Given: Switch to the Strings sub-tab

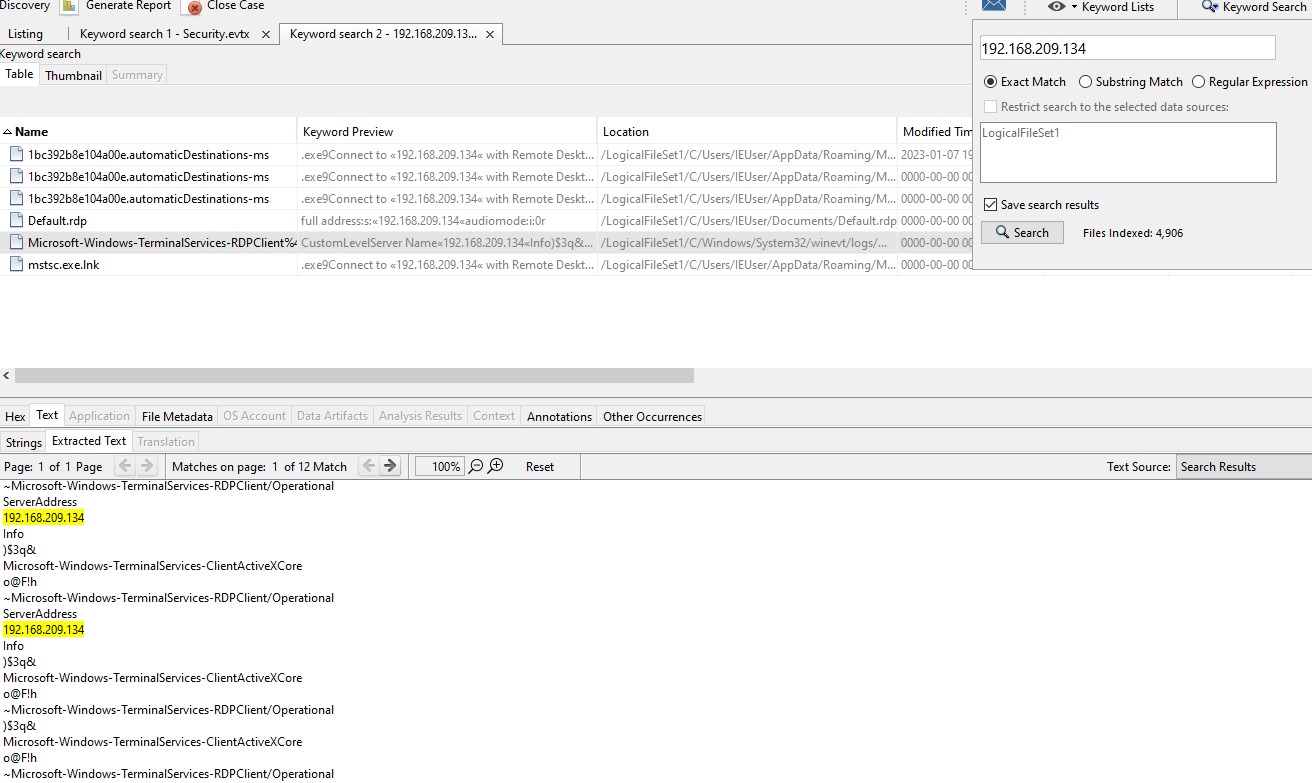Looking at the screenshot, I should [x=23, y=442].
